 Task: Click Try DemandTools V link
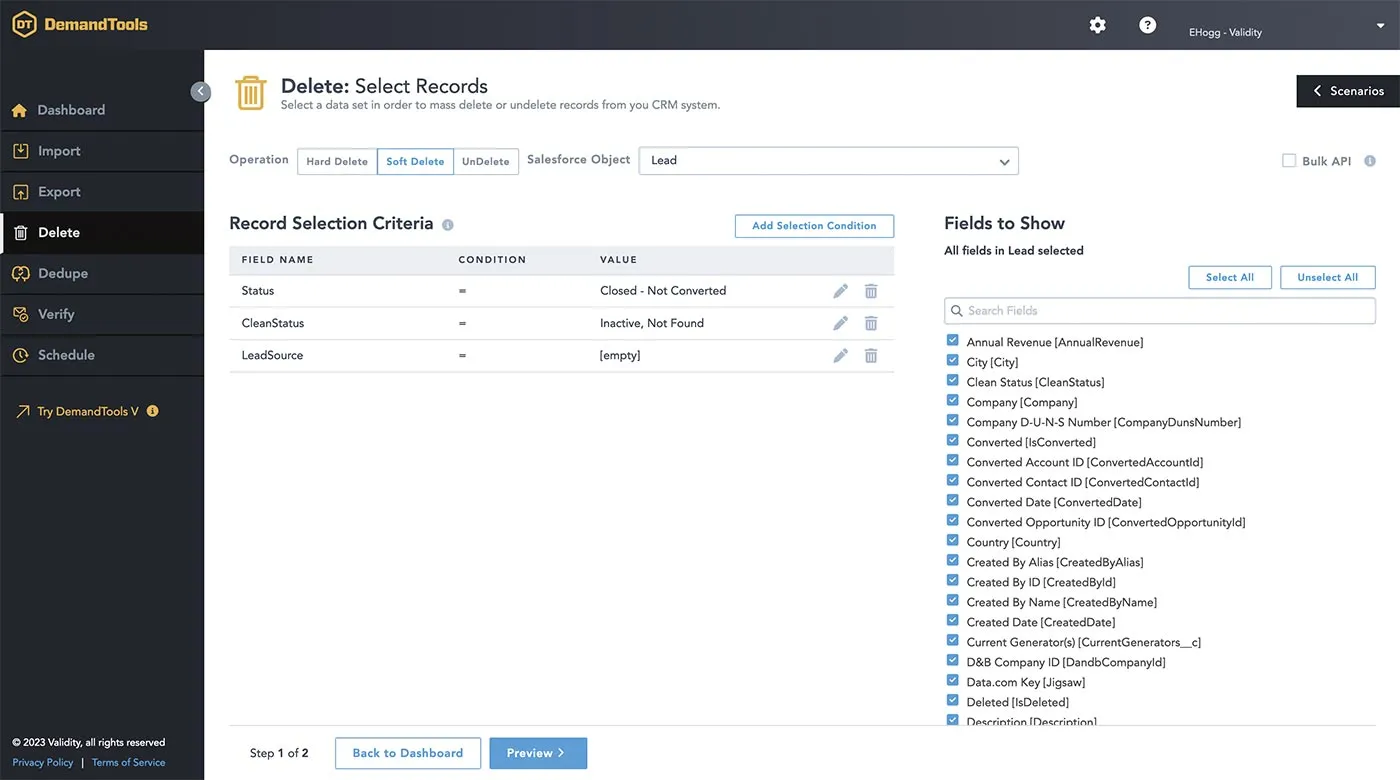88,411
